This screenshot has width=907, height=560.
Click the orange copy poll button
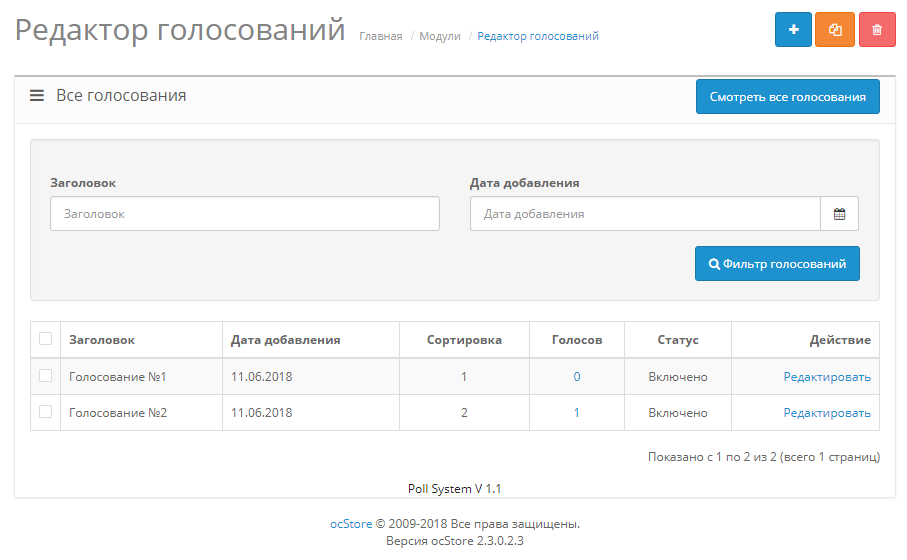tap(835, 30)
